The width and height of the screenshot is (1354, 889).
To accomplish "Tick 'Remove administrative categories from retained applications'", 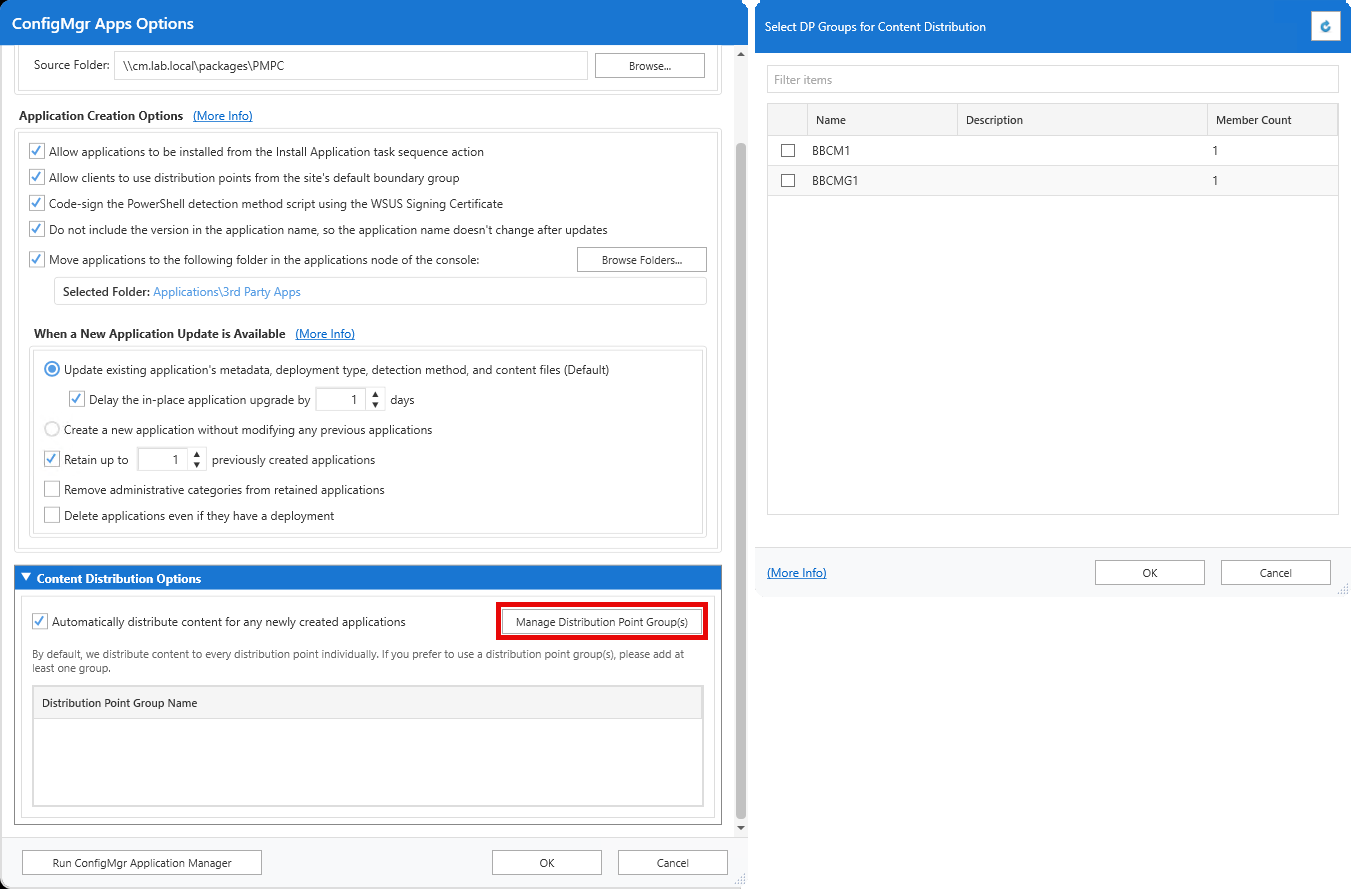I will 52,490.
